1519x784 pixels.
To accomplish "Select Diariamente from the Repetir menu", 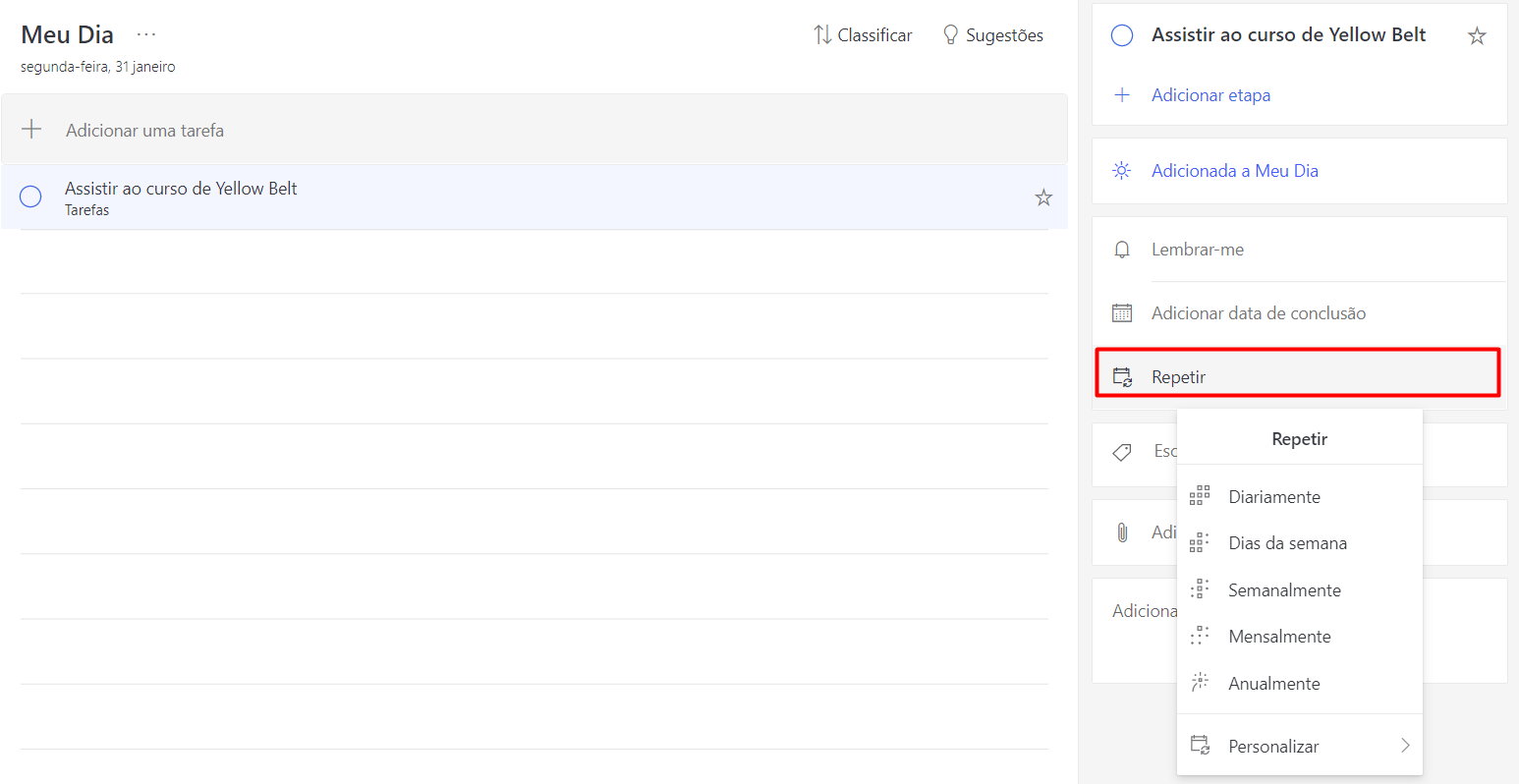I will click(x=1300, y=497).
